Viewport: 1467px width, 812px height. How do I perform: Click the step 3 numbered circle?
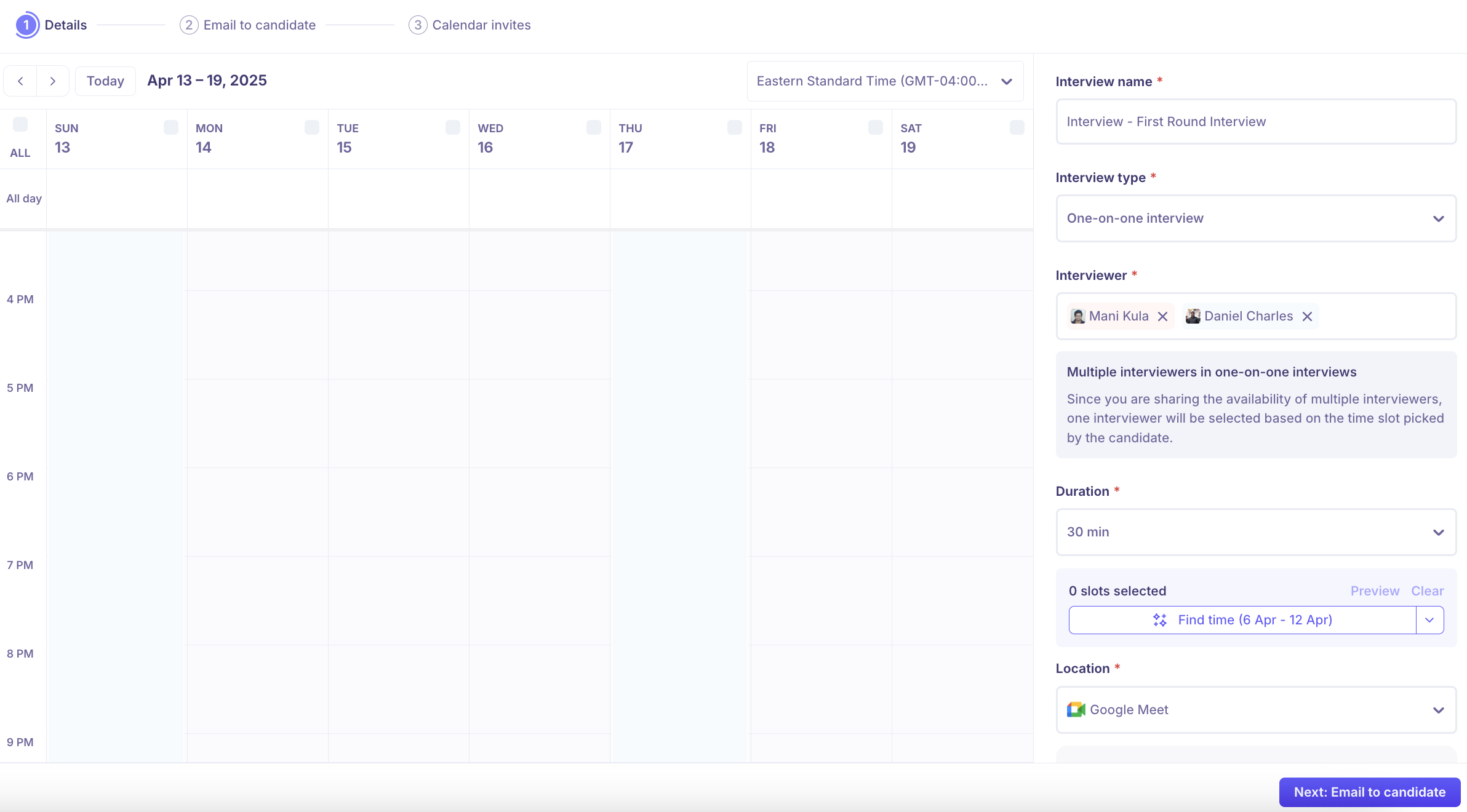point(417,25)
